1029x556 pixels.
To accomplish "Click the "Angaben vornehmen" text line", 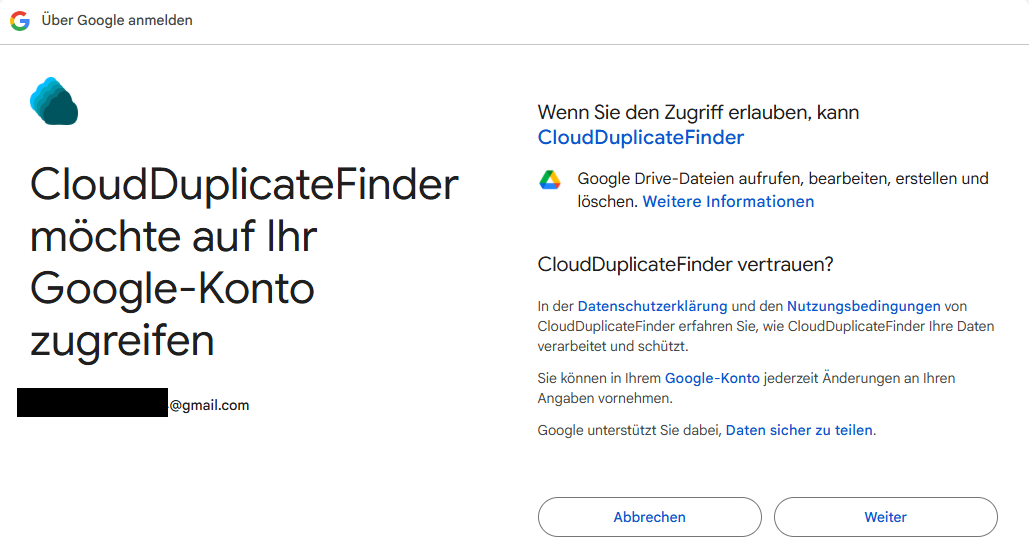I will point(604,398).
